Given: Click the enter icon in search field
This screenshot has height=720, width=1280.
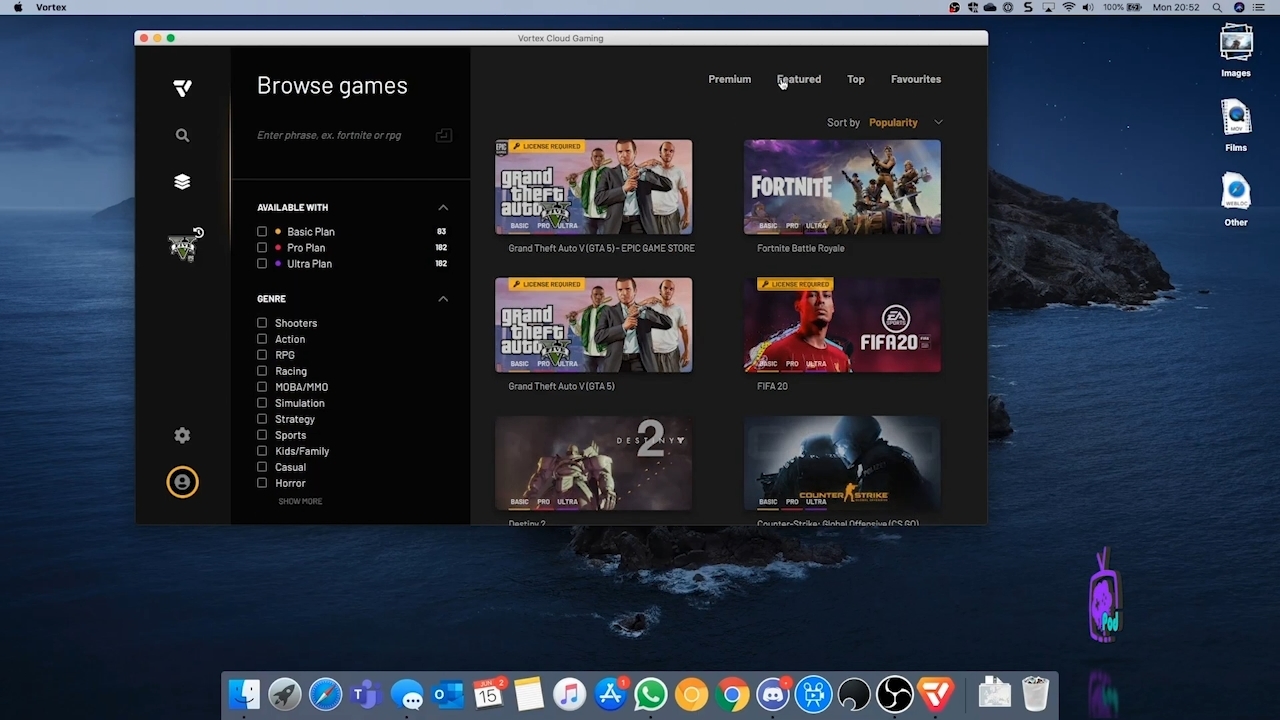Looking at the screenshot, I should [443, 135].
